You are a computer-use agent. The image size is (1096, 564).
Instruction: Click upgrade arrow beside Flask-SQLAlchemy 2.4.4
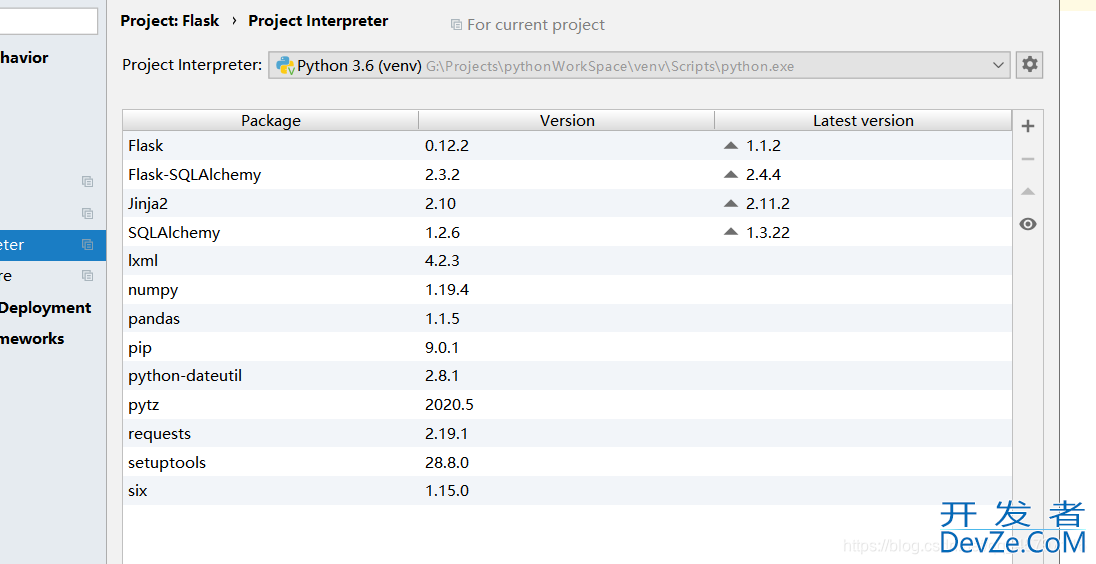click(x=730, y=175)
